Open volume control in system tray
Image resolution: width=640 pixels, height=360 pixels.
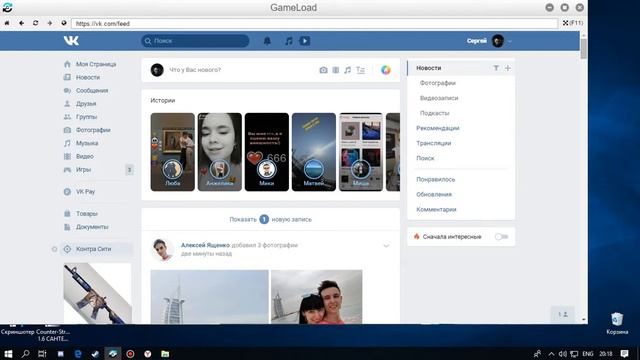pos(562,353)
